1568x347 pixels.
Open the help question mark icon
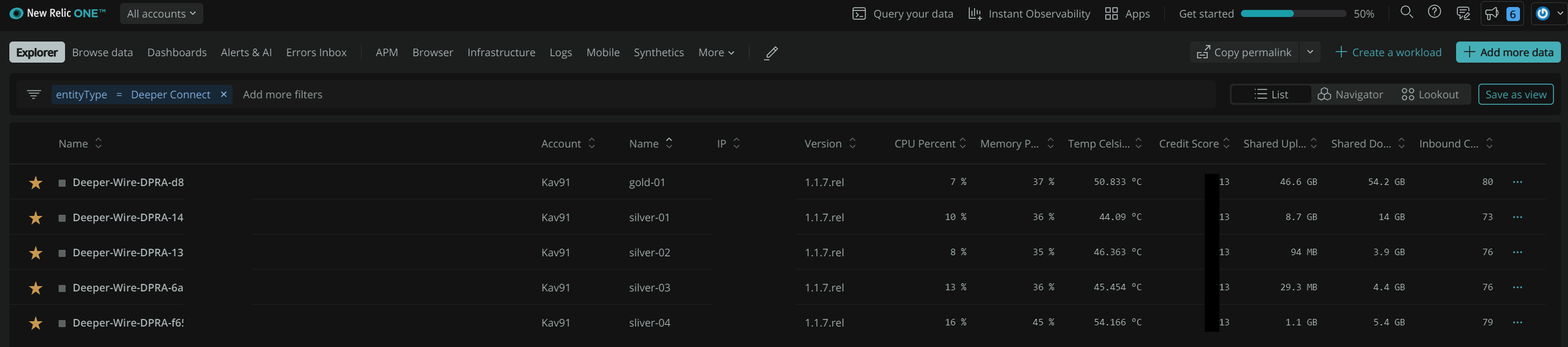[1434, 13]
